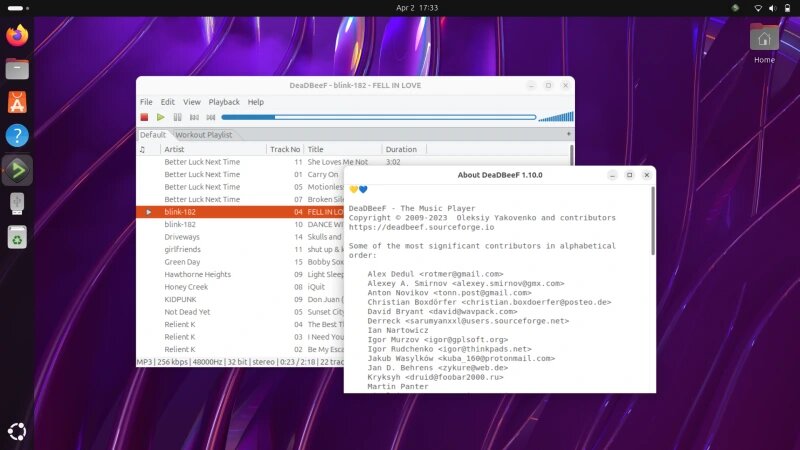Click the Igor Murzov contributor line

(x=438, y=339)
